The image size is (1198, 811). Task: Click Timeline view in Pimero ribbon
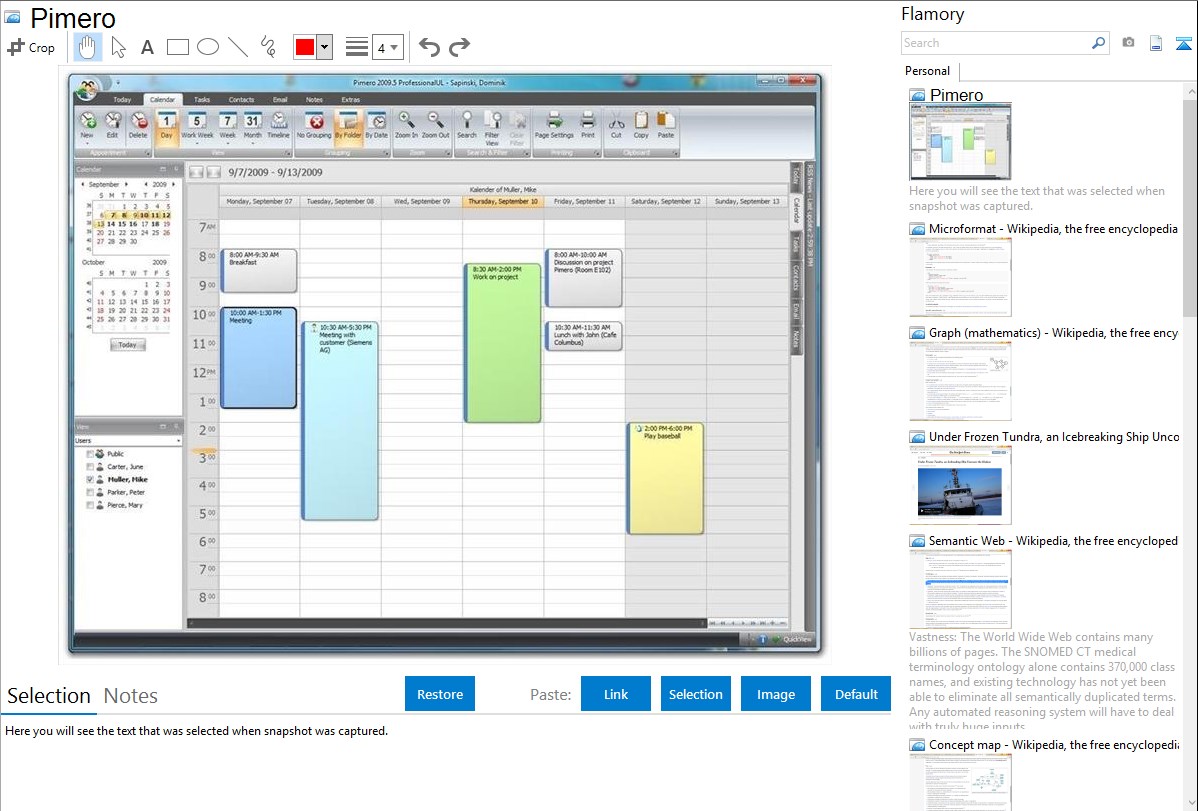click(x=278, y=126)
